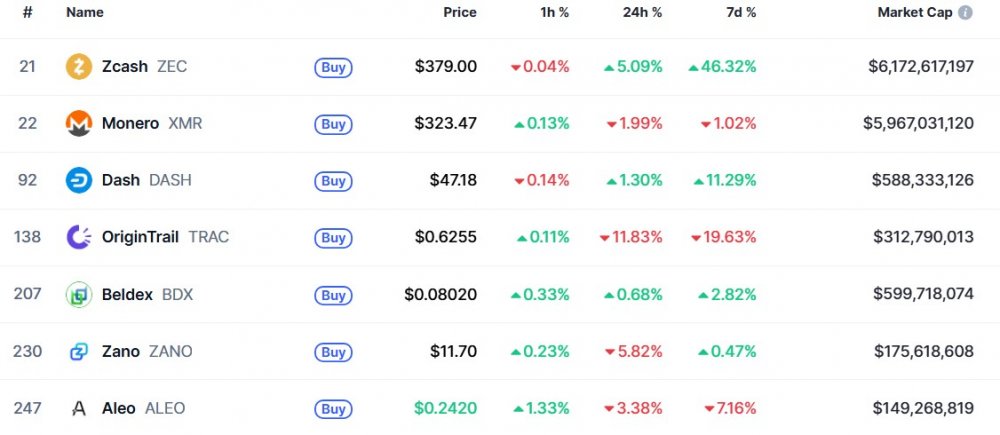Buy OriginTrail using its Buy button
Screen dimensions: 1000x435
click(x=333, y=238)
